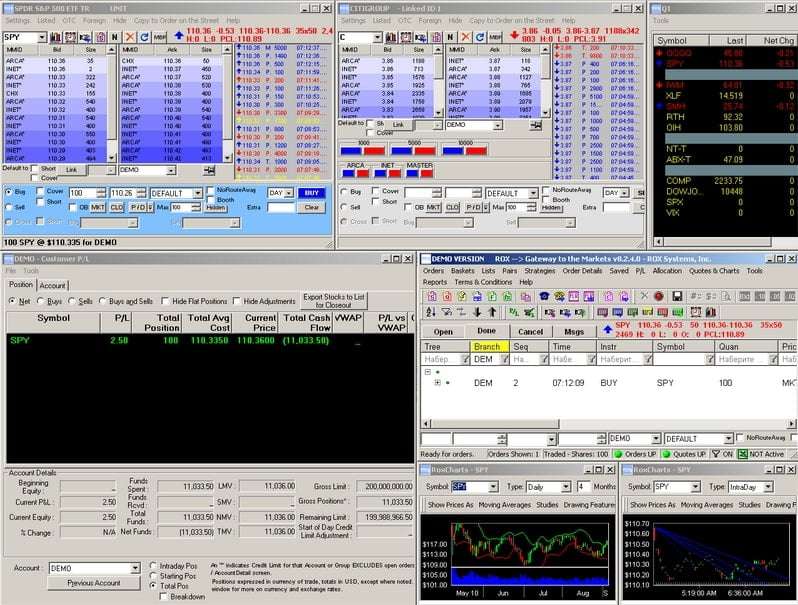The height and width of the screenshot is (605, 798).
Task: Open the C symbol dropdown in Citigroup window
Action: (x=377, y=37)
